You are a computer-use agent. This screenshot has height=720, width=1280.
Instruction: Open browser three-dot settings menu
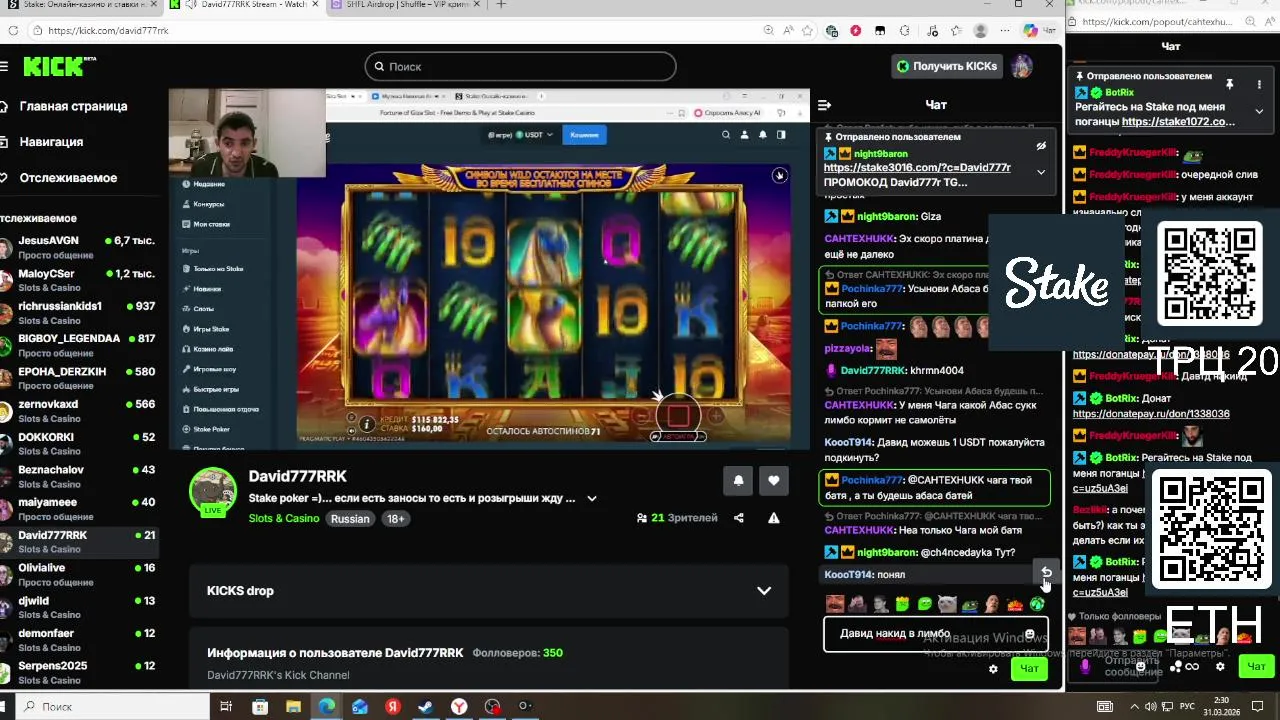tap(1004, 31)
